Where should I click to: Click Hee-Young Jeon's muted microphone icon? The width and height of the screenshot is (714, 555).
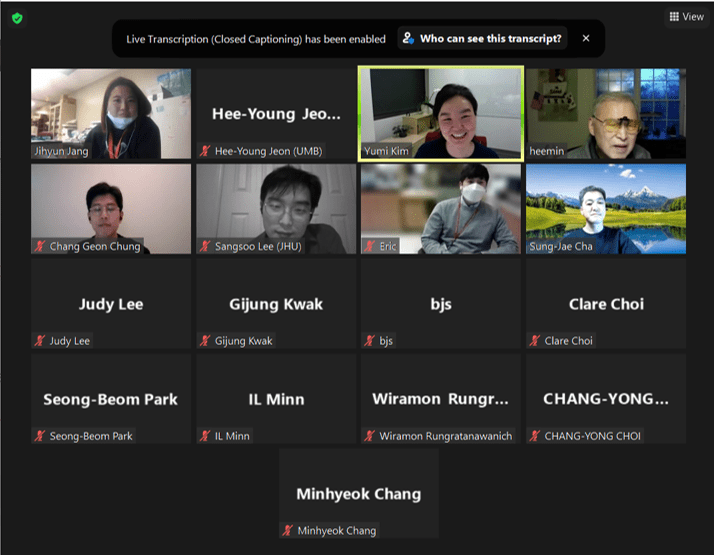205,151
